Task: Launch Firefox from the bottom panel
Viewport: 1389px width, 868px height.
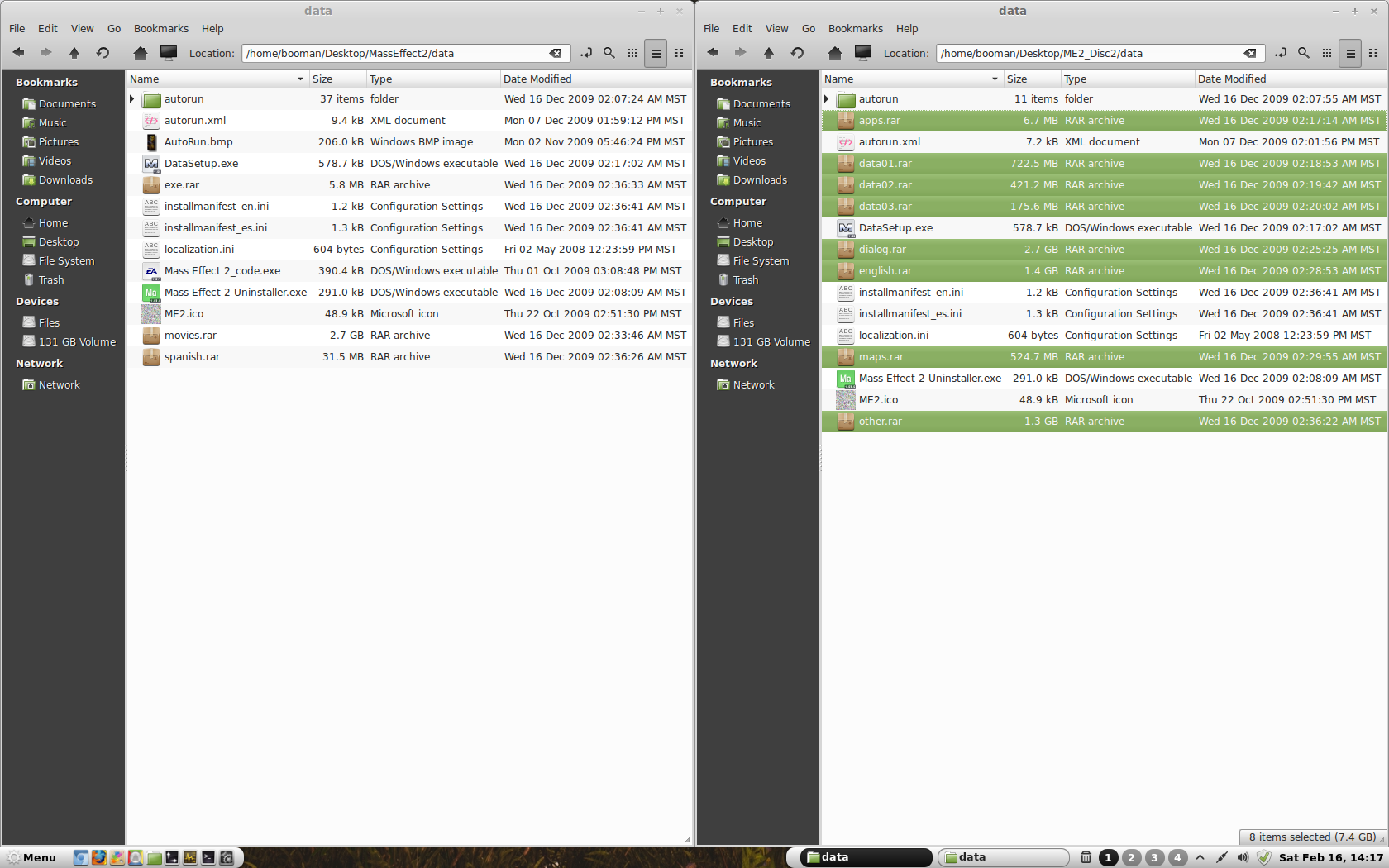Action: coord(99,857)
